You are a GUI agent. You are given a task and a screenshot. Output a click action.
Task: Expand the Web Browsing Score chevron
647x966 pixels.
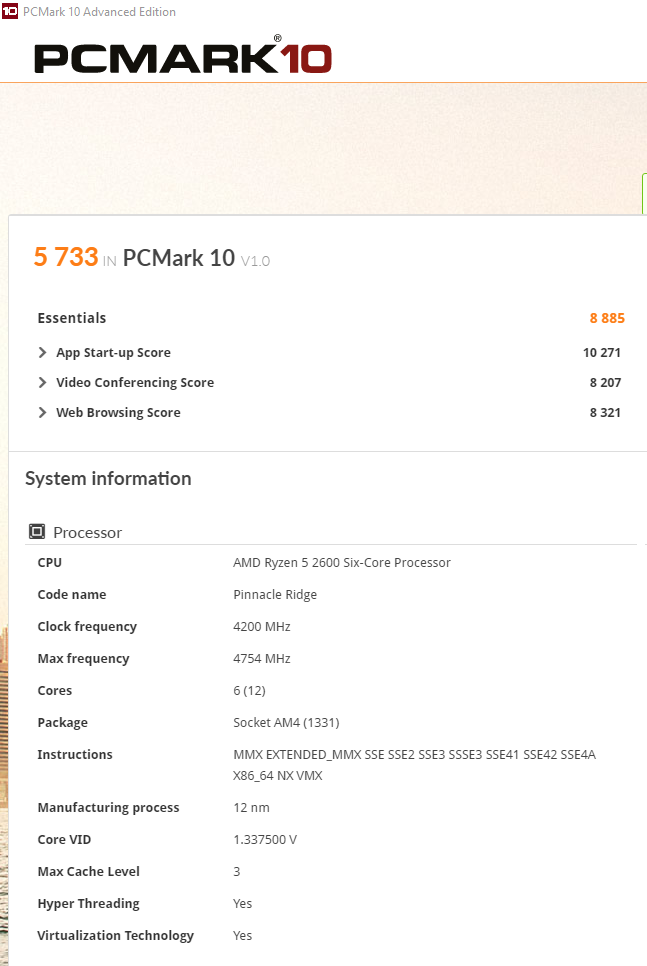[42, 413]
